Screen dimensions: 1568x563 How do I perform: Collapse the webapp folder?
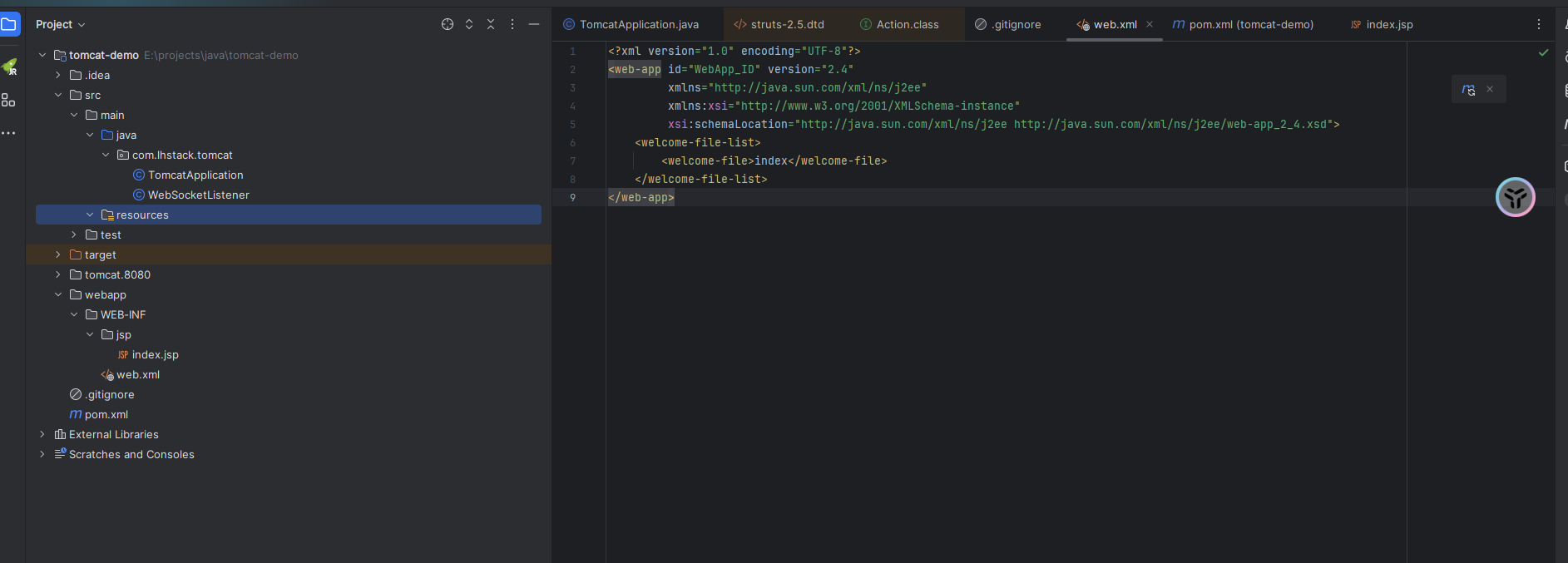58,294
